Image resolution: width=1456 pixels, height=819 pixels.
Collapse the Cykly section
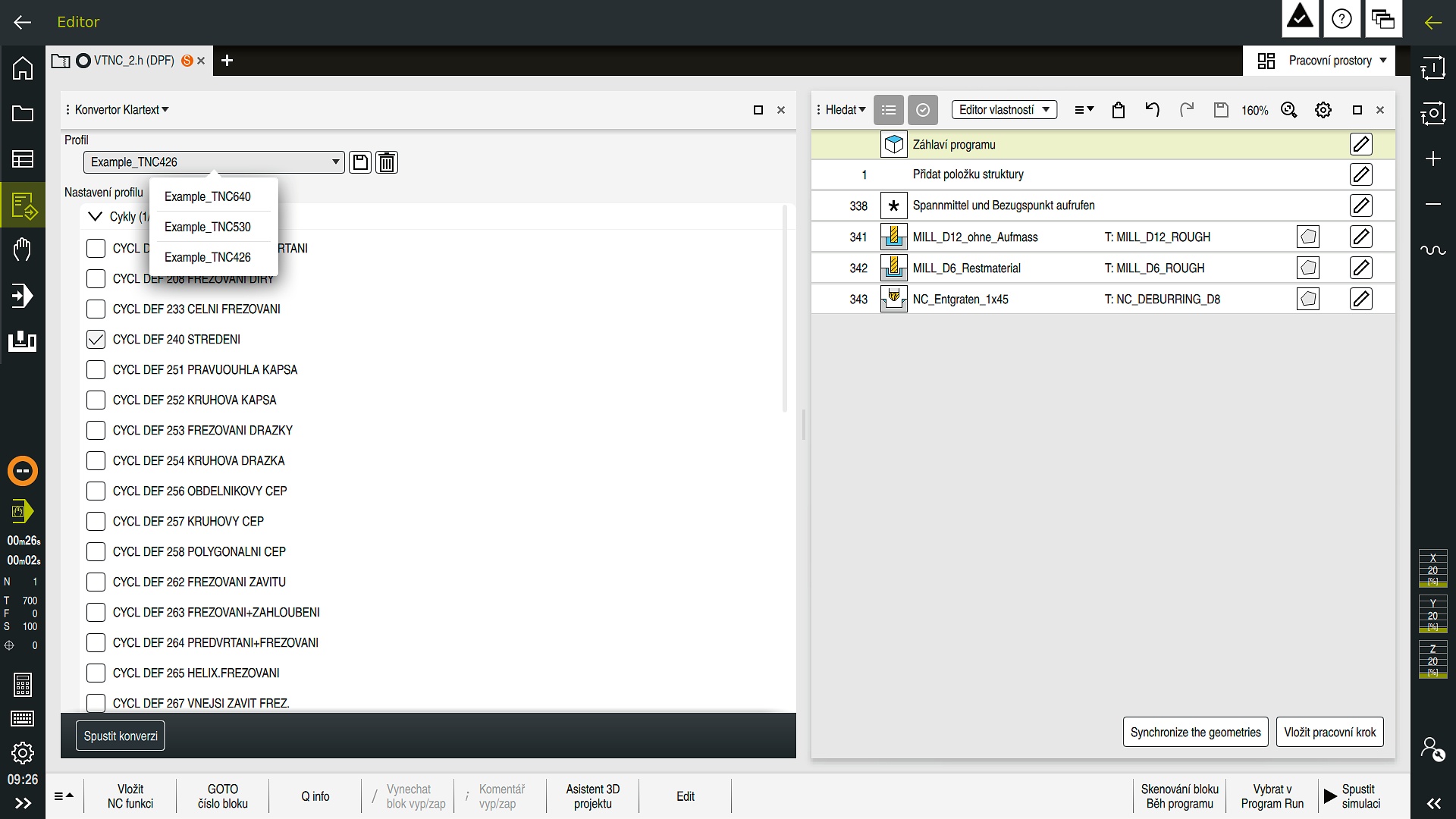[x=95, y=217]
